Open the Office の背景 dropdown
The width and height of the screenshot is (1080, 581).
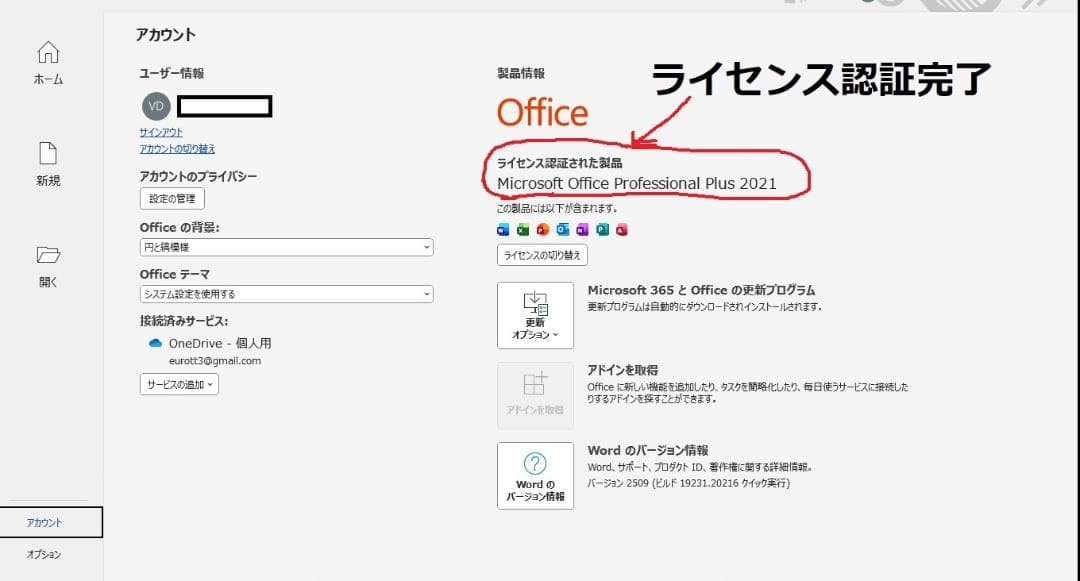pos(285,247)
